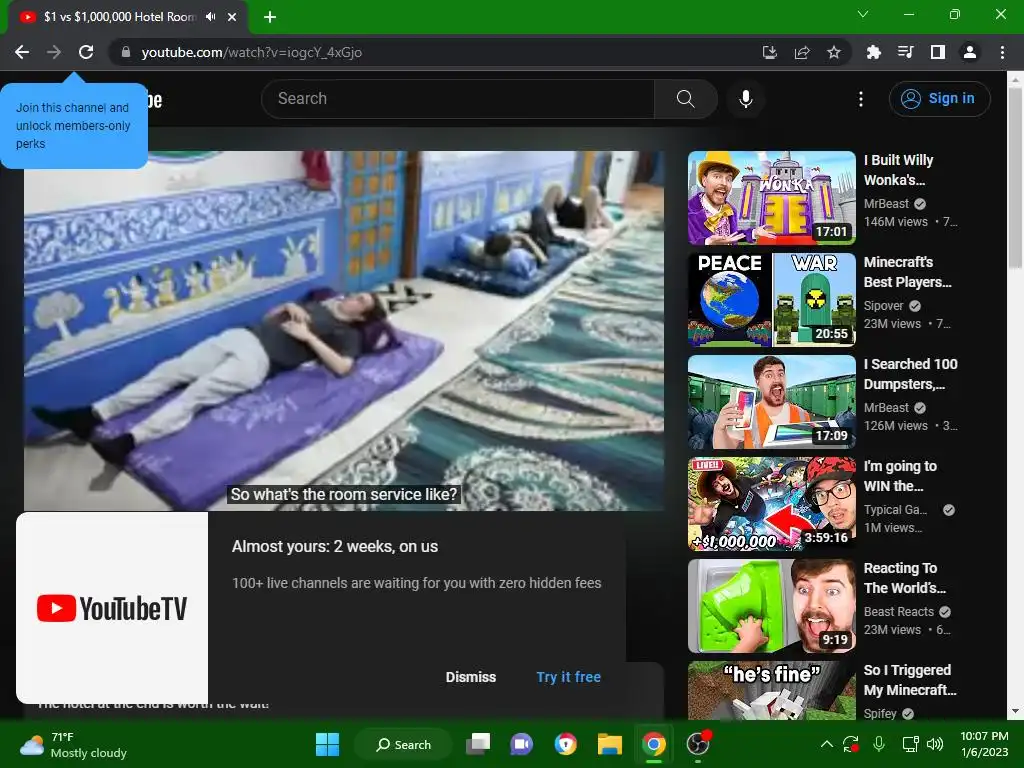Open I Searched 100 Dumpsters title link
1024x768 pixels.
910,374
